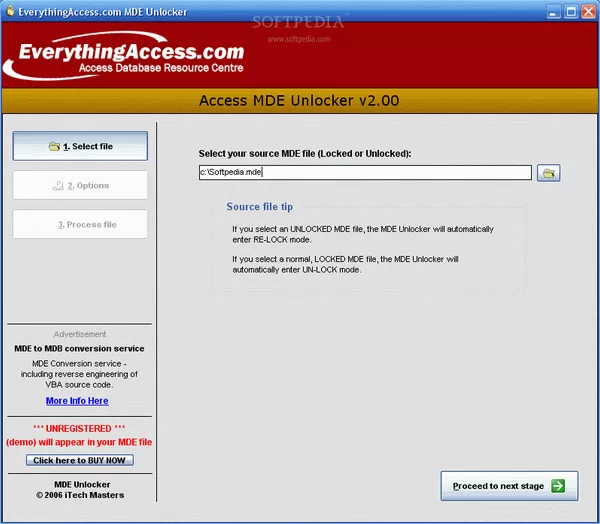The width and height of the screenshot is (600, 524).
Task: Click here to BUY NOW button
Action: point(80,460)
